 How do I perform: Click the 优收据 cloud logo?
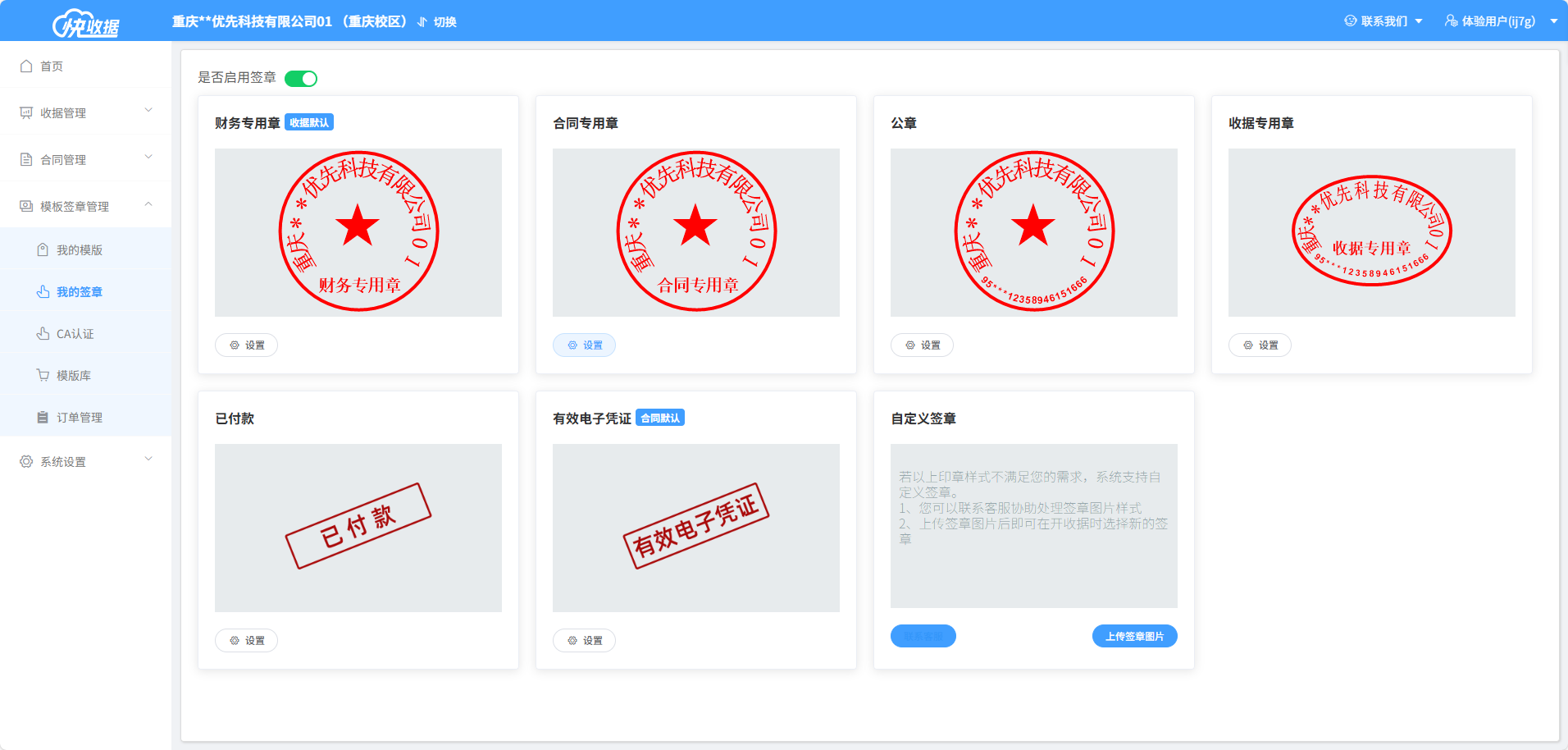85,24
